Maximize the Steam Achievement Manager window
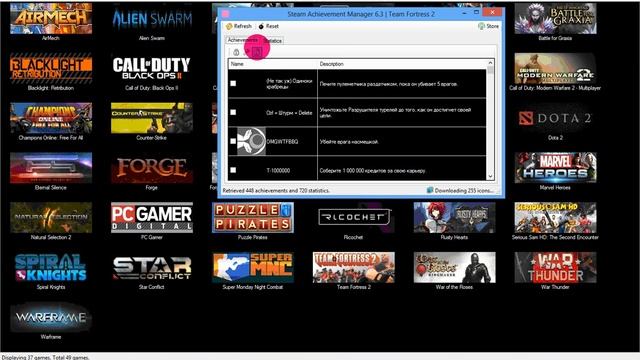Image resolution: width=640 pixels, height=360 pixels. point(476,13)
